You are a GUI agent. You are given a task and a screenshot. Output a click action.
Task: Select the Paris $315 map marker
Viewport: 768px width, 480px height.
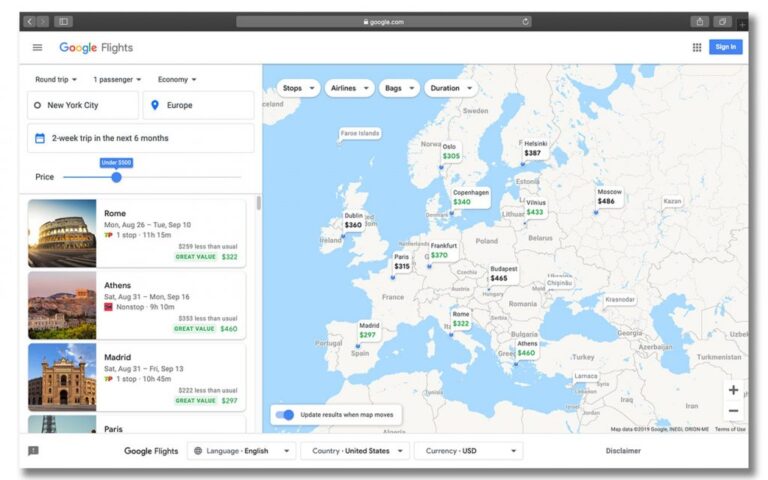pos(402,262)
